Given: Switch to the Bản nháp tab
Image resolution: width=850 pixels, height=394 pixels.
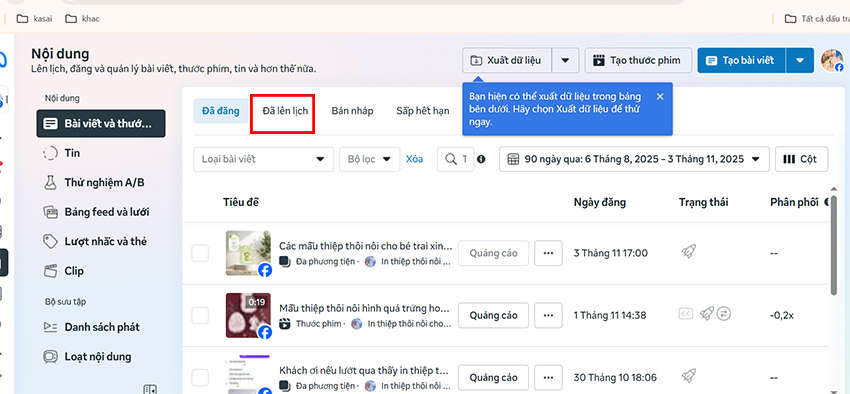Looking at the screenshot, I should click(352, 111).
